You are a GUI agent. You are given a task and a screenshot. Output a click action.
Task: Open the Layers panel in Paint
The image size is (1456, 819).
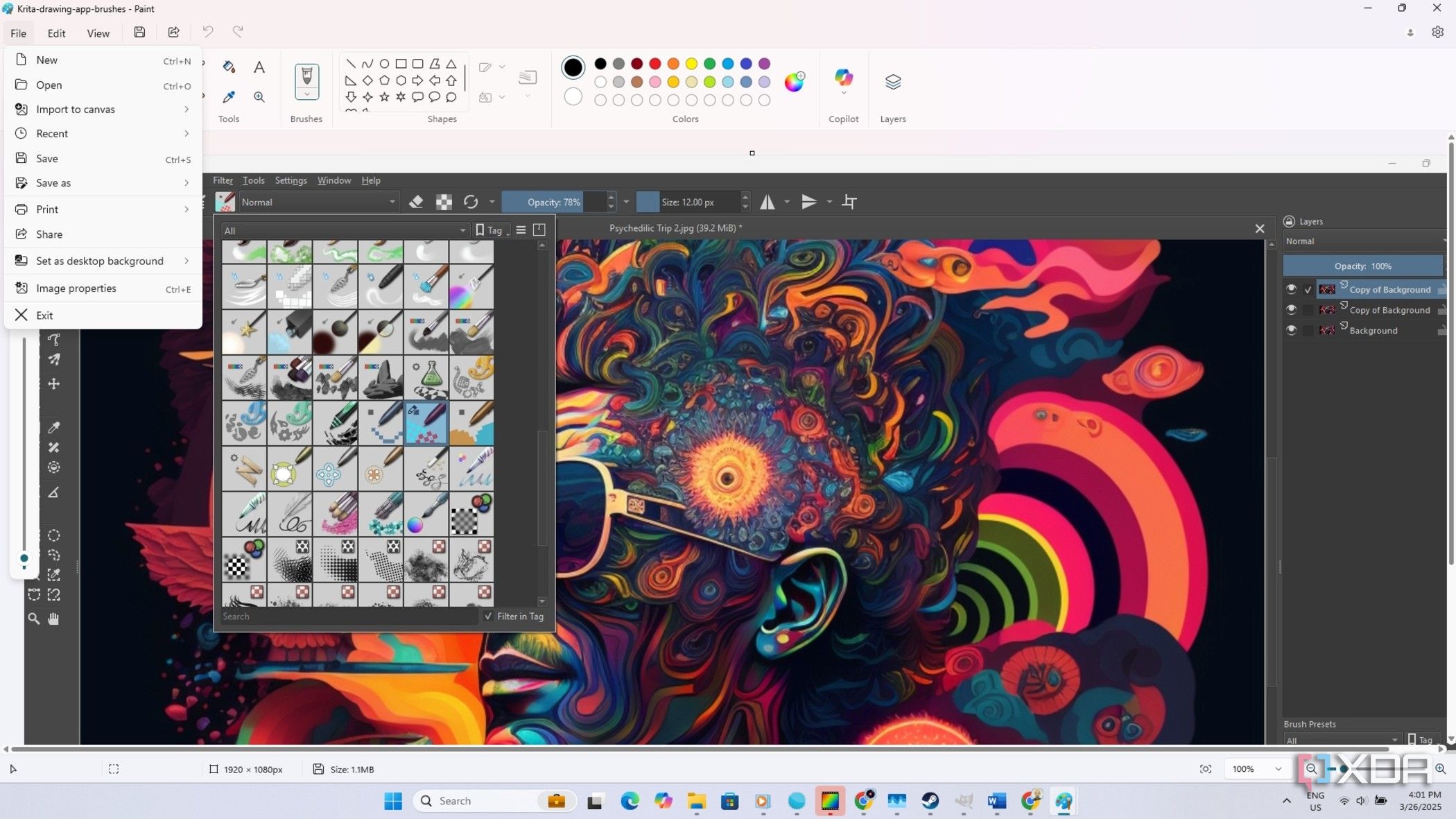tap(892, 82)
